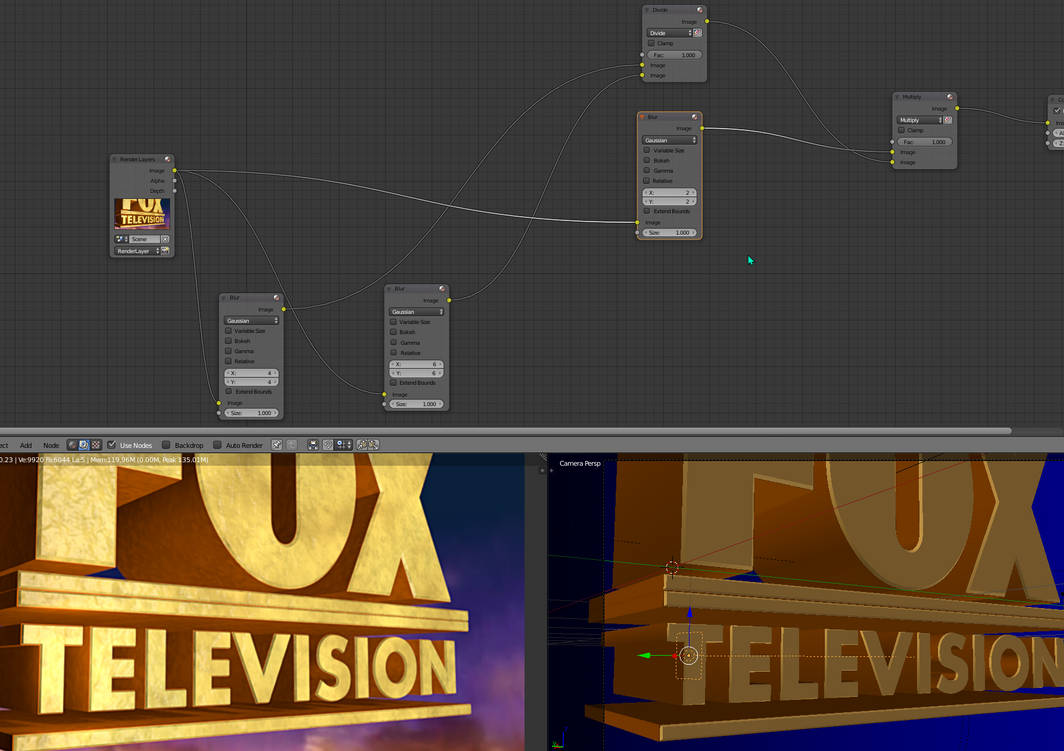The height and width of the screenshot is (751, 1064).
Task: Click the green axis arrow of the transform manipulator
Action: pyautogui.click(x=645, y=656)
